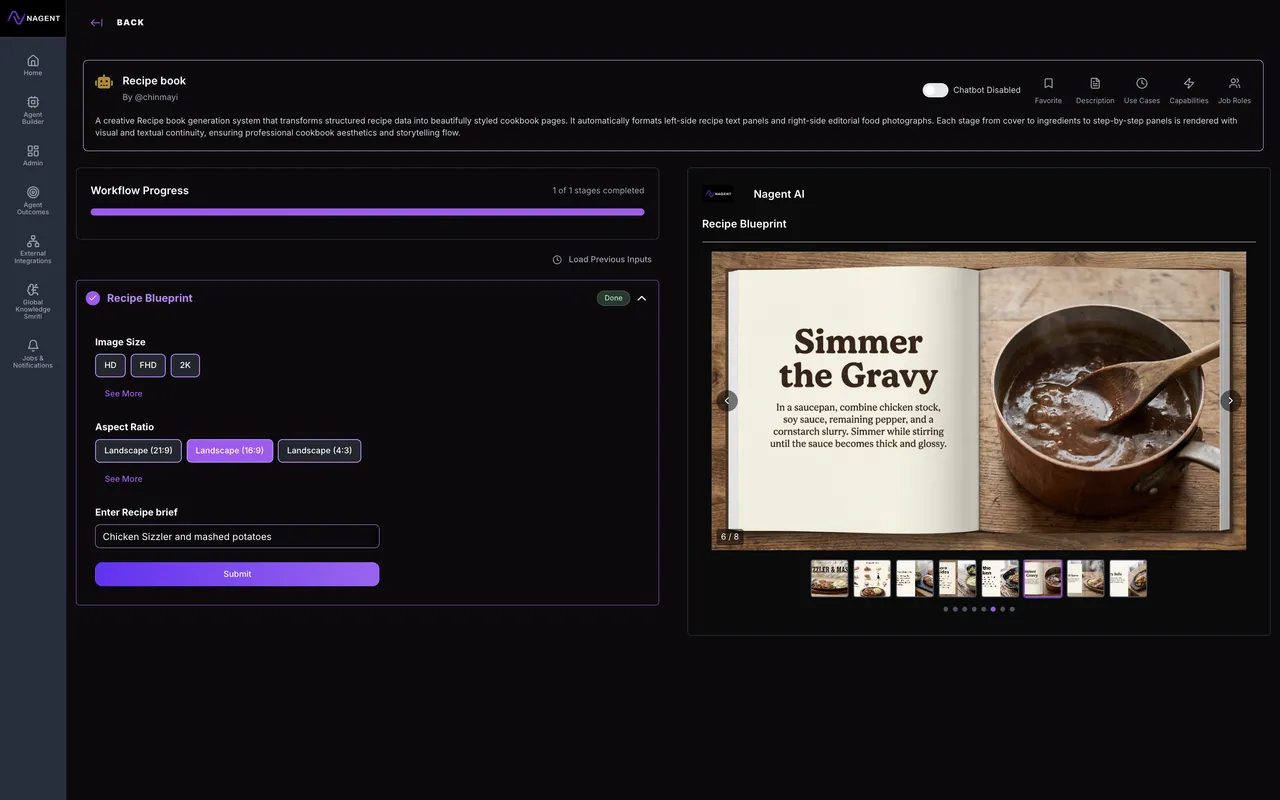Open the Job Roles people icon
The width and height of the screenshot is (1280, 800).
click(1234, 84)
